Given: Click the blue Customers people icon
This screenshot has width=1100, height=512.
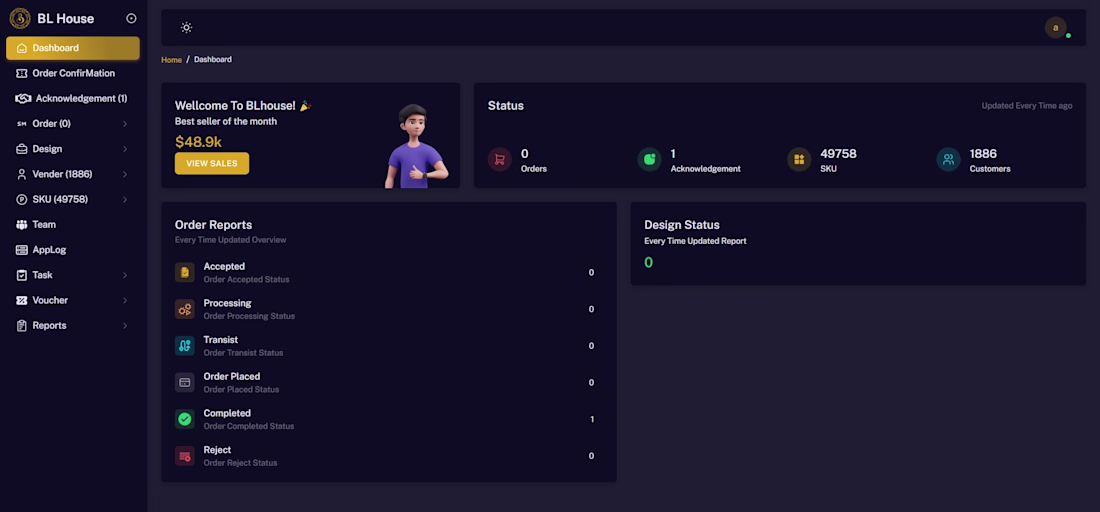Looking at the screenshot, I should [948, 159].
